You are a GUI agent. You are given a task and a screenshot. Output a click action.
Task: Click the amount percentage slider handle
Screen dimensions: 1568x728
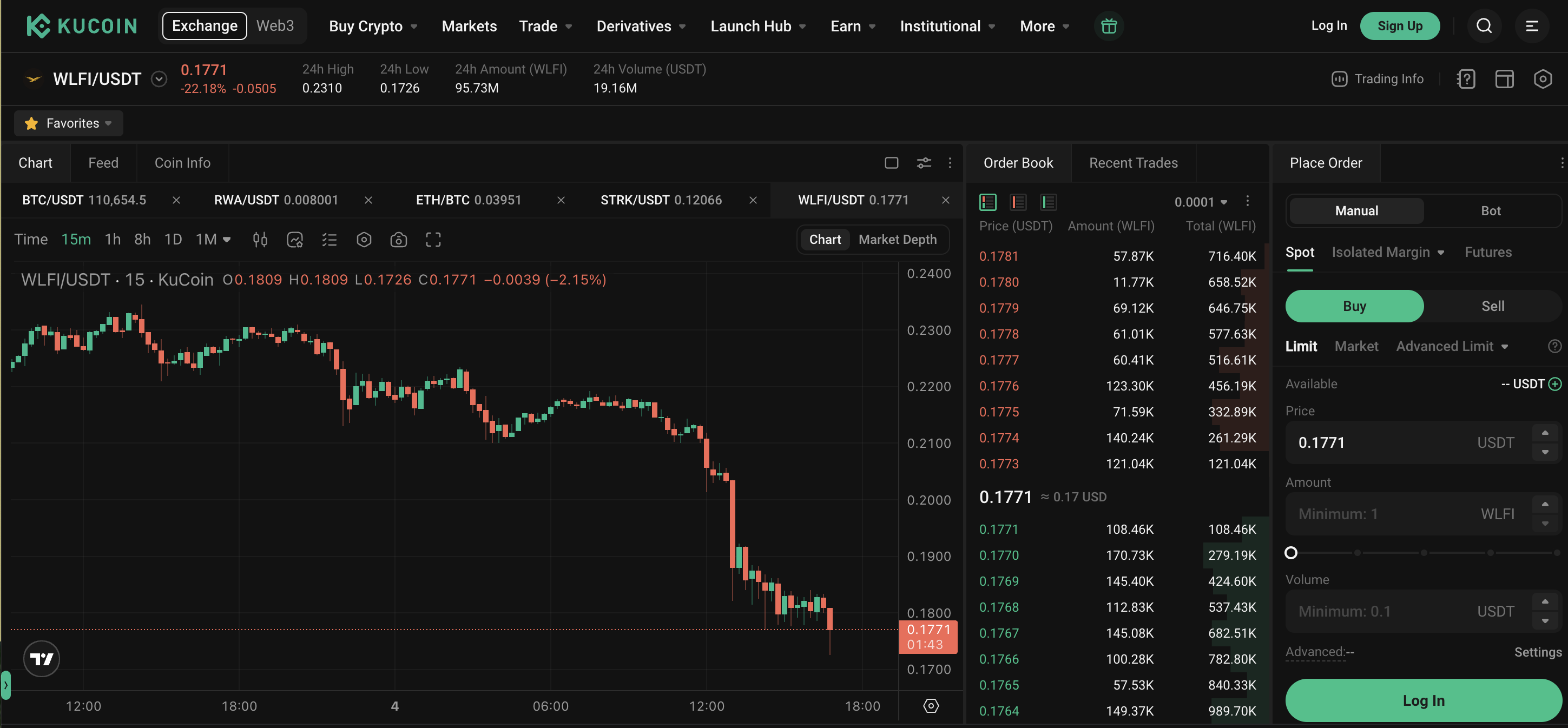[x=1290, y=553]
